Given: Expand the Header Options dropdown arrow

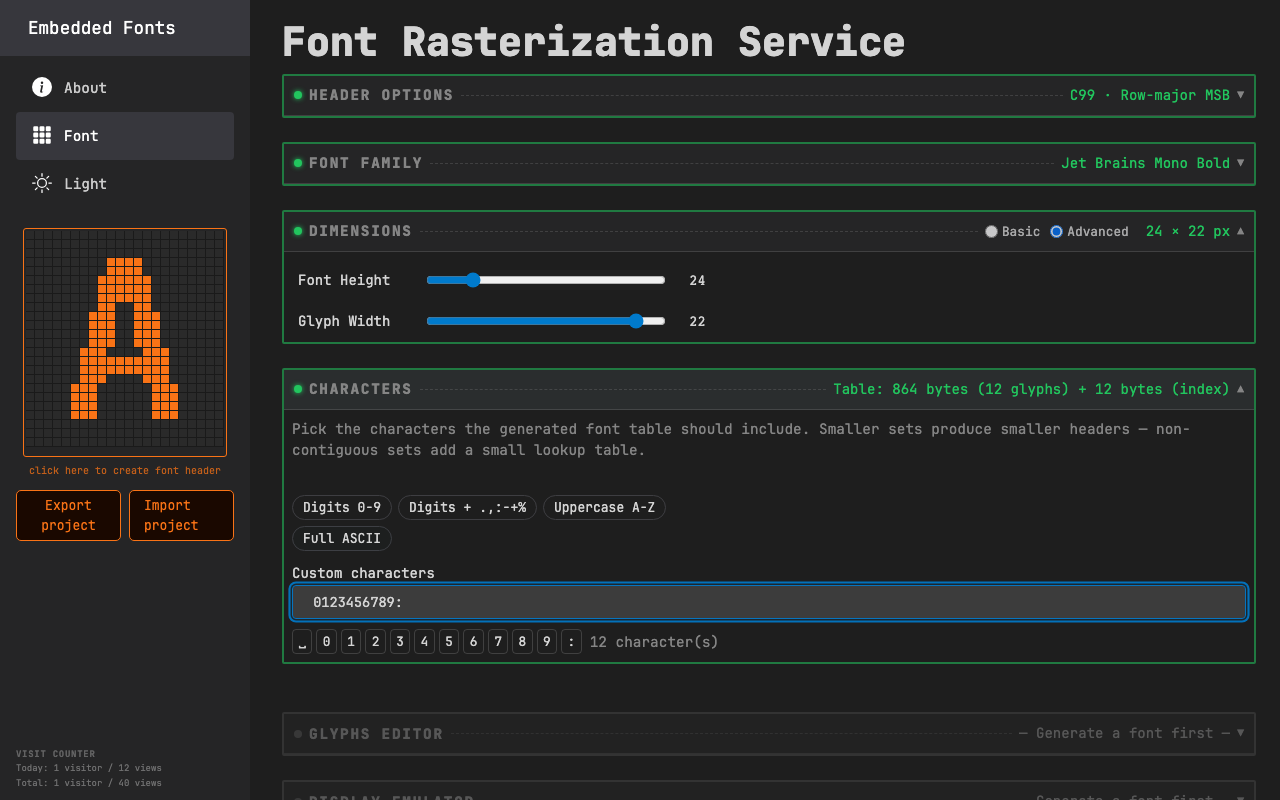Looking at the screenshot, I should pyautogui.click(x=1241, y=95).
